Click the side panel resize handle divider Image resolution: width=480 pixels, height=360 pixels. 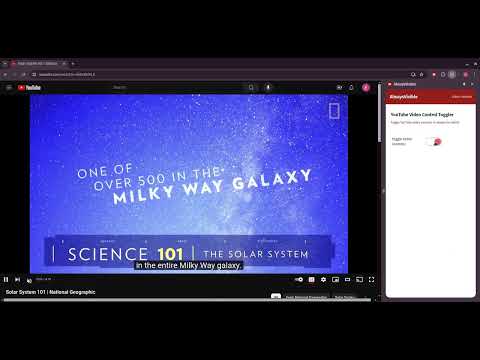tap(383, 191)
